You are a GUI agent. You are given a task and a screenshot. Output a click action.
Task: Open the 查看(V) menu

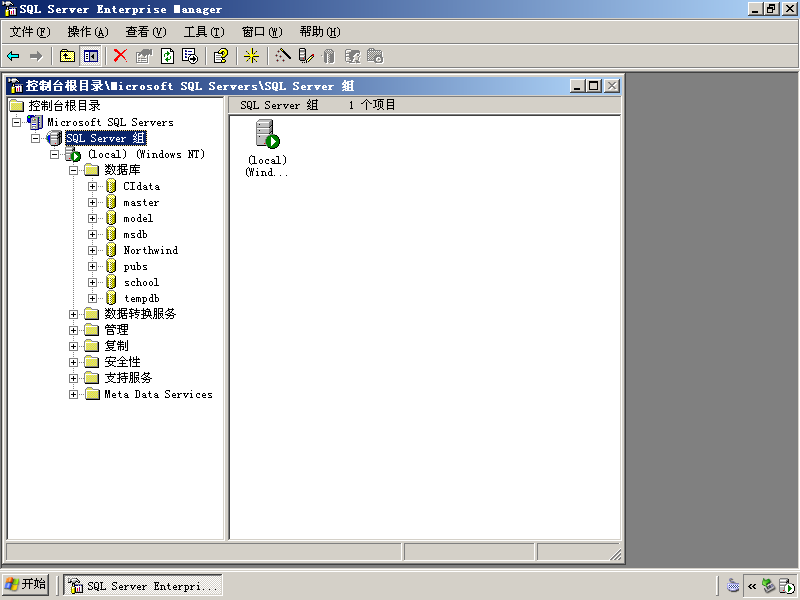(146, 32)
